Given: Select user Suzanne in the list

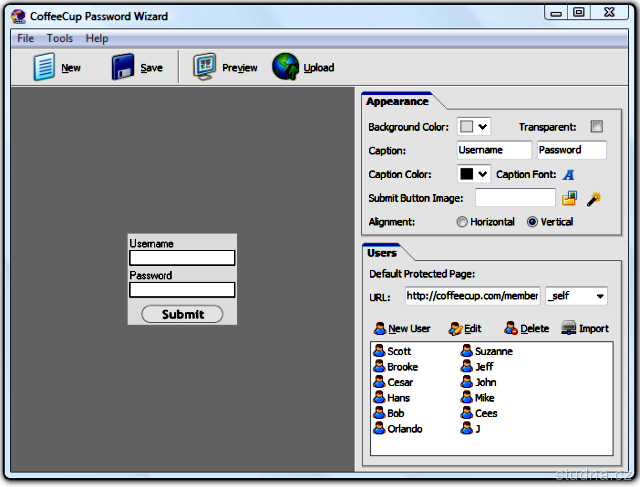Looking at the screenshot, I should (493, 351).
